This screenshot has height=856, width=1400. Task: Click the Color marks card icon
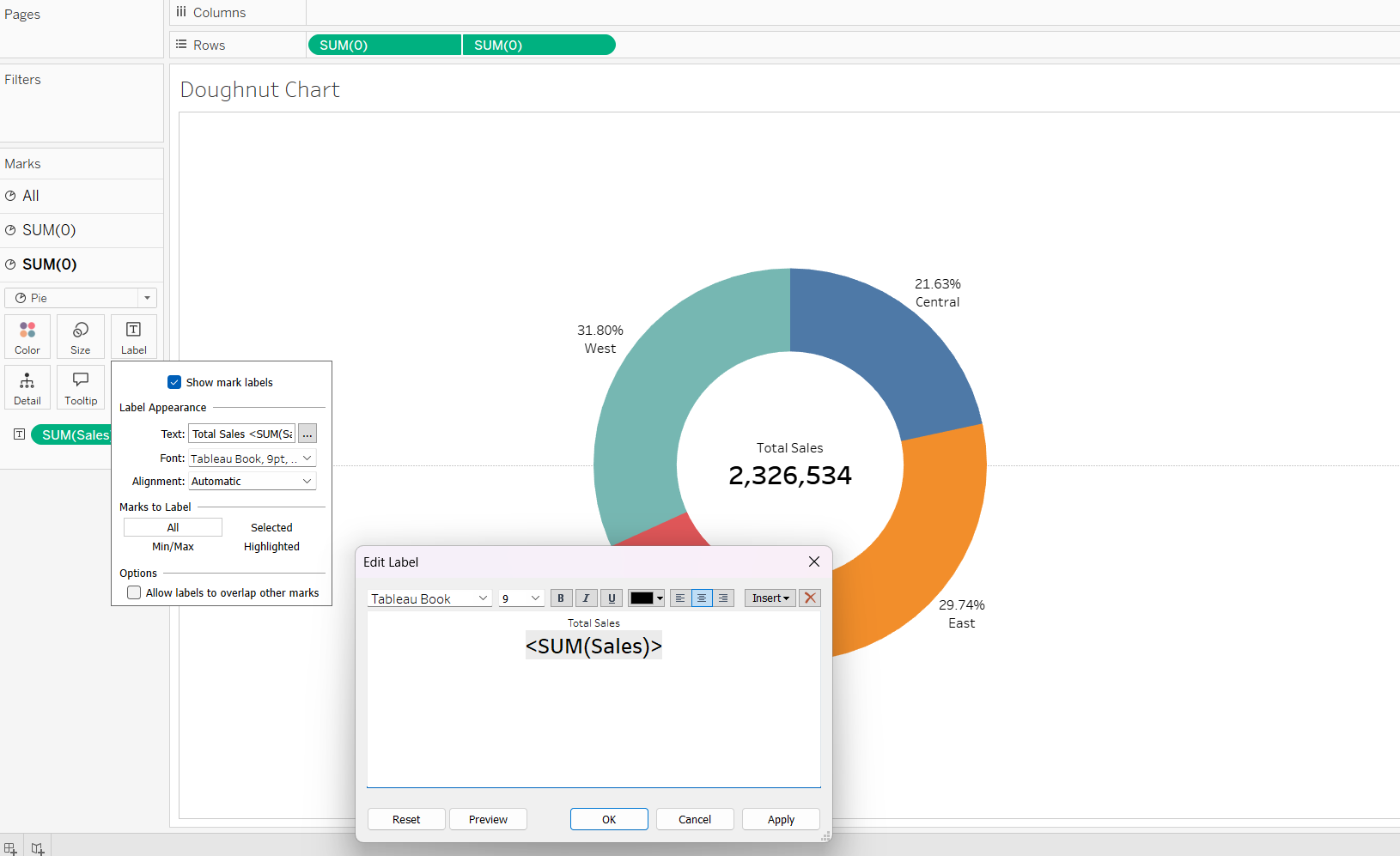pos(27,337)
